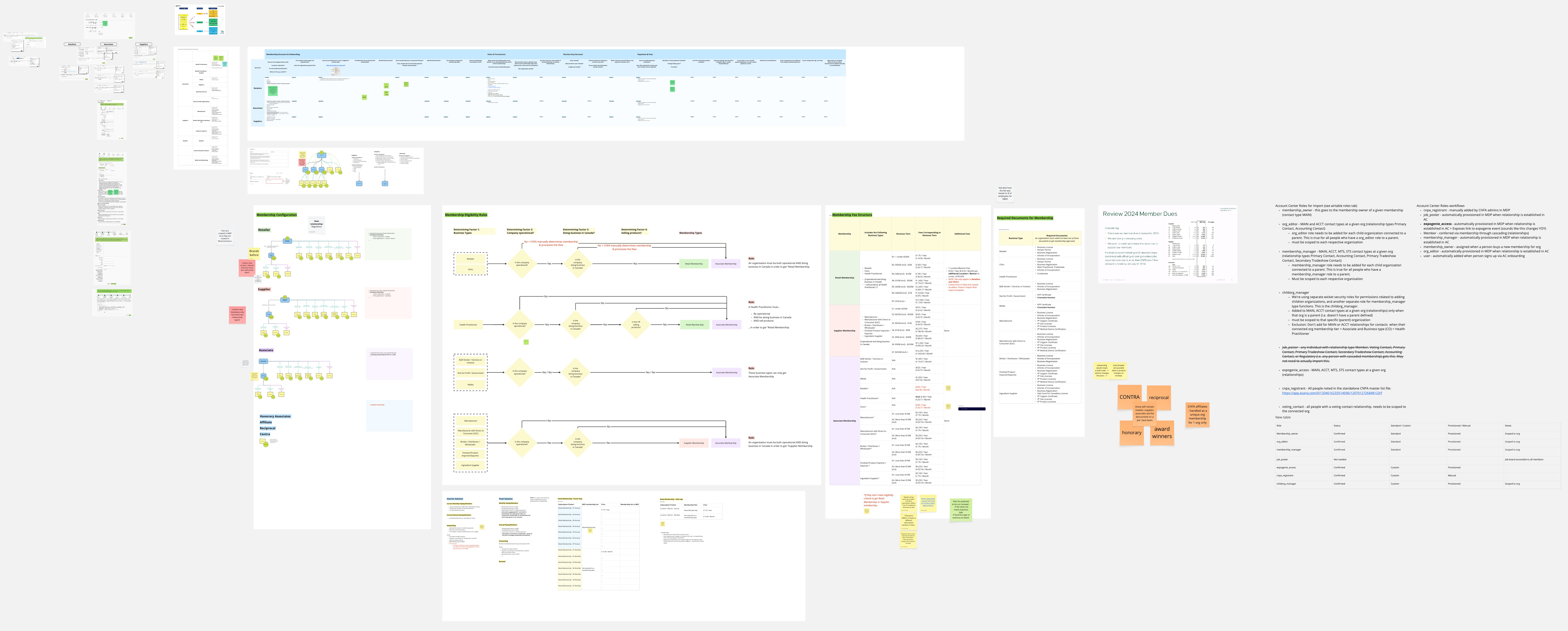Click the Ingredient Supplier flowchart box
This screenshot has width=1568, height=631.
point(470,465)
